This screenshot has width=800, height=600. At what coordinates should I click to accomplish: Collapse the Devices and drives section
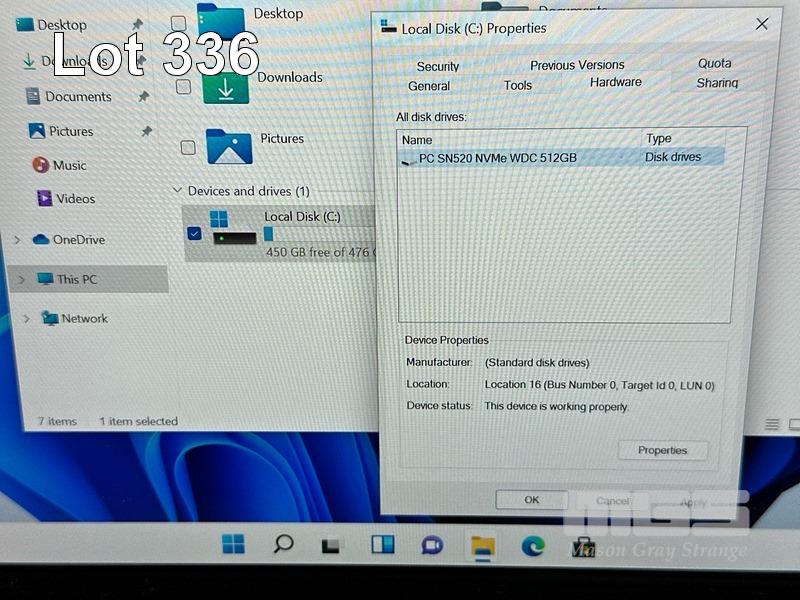tap(177, 191)
